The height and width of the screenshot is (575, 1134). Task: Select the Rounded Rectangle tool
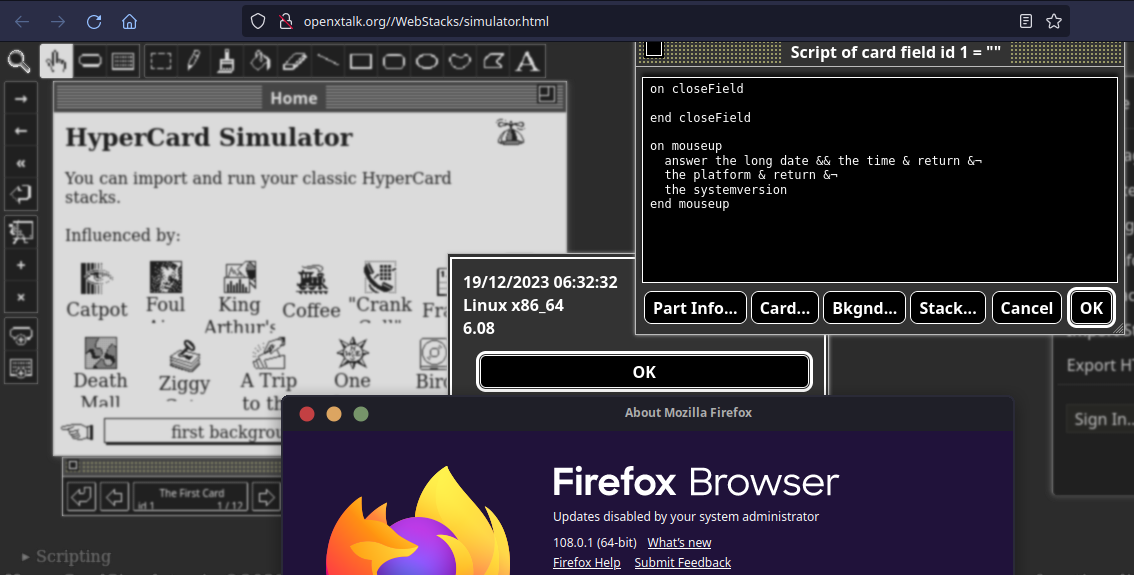[393, 61]
